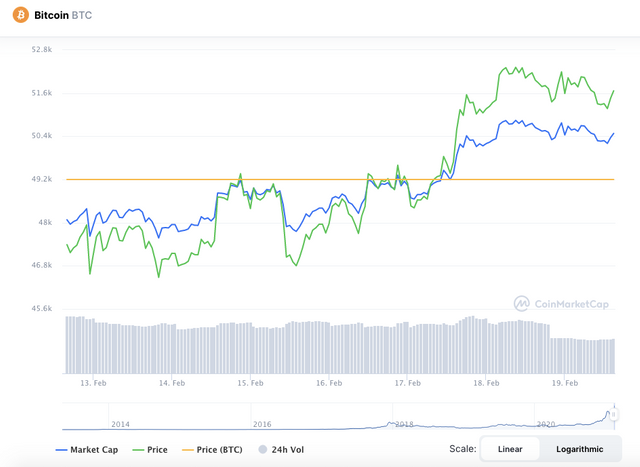Click the 18. Feb date axis label
The width and height of the screenshot is (640, 467).
(486, 383)
